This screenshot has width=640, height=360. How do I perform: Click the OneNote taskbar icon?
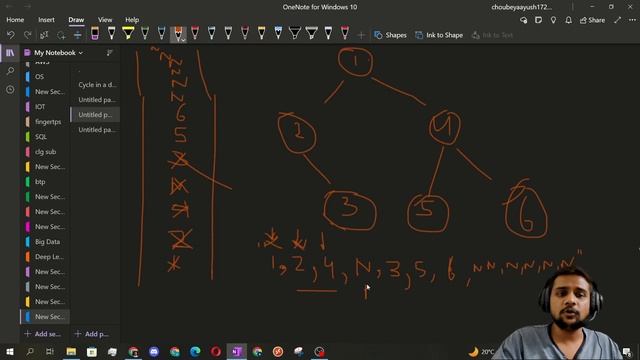[237, 351]
